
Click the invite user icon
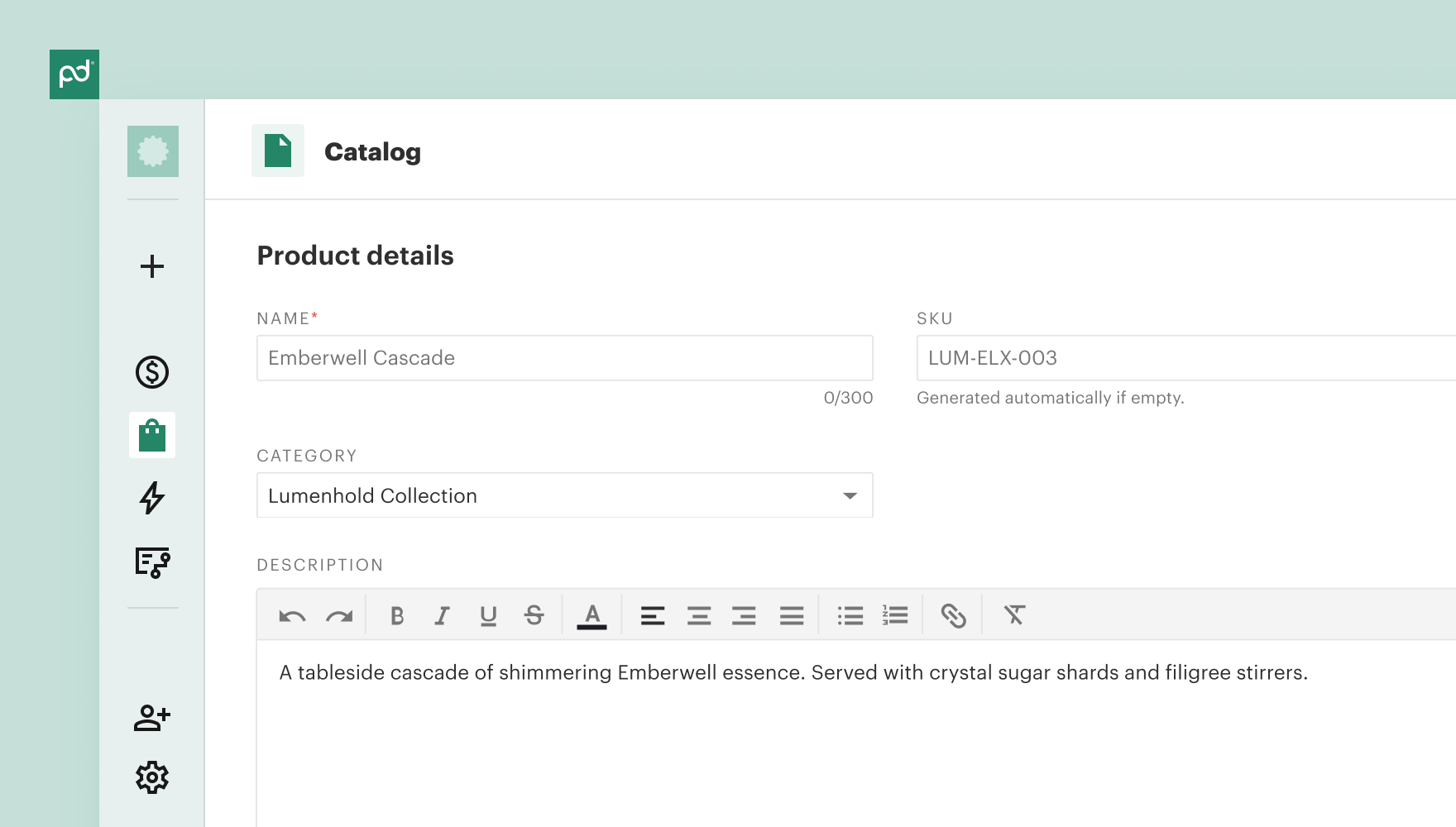click(x=152, y=717)
